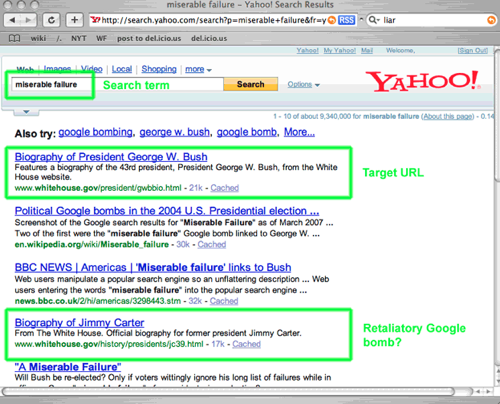Open BBC NEWS Miserable failure result
This screenshot has height=404, width=500.
click(x=153, y=268)
